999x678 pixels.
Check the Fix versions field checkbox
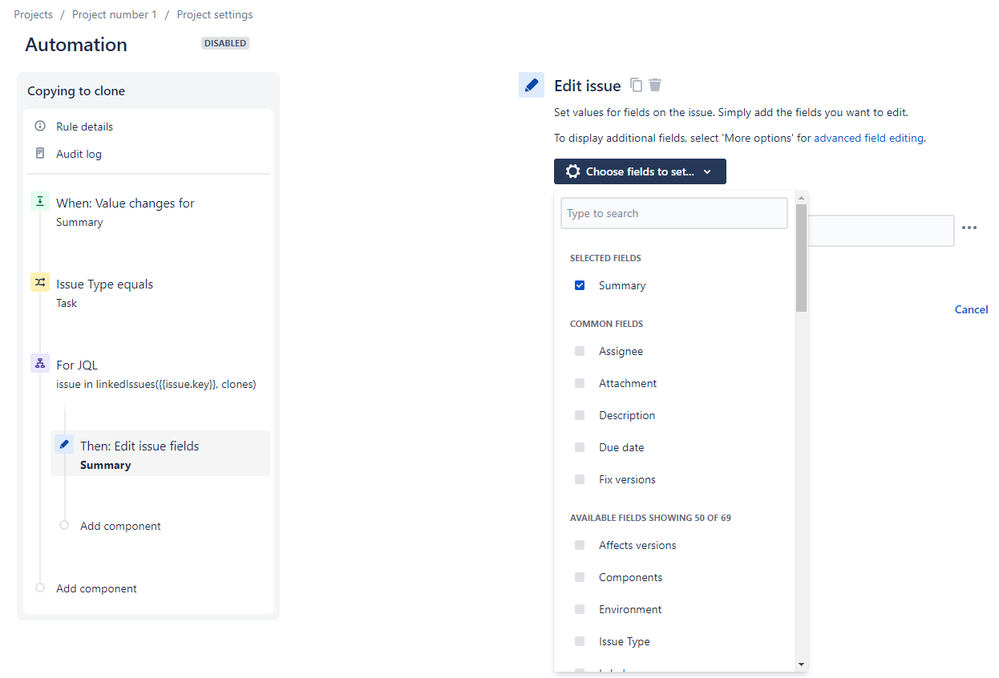tap(580, 479)
